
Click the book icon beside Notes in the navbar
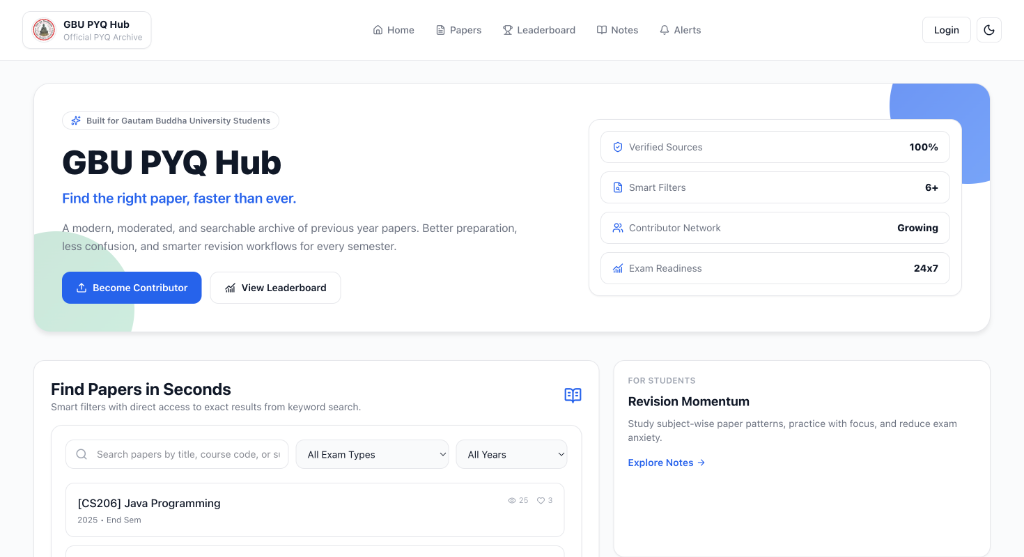[601, 30]
